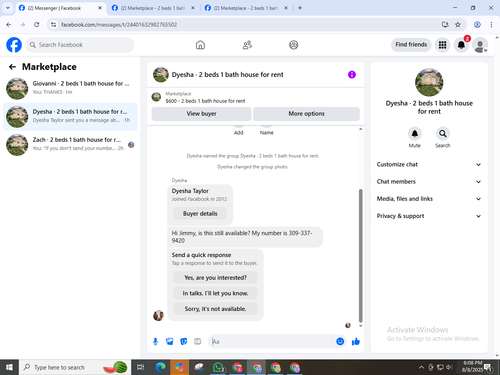Open Chrome three-dot menu
Screen dimensions: 500x375
pyautogui.click(x=491, y=25)
